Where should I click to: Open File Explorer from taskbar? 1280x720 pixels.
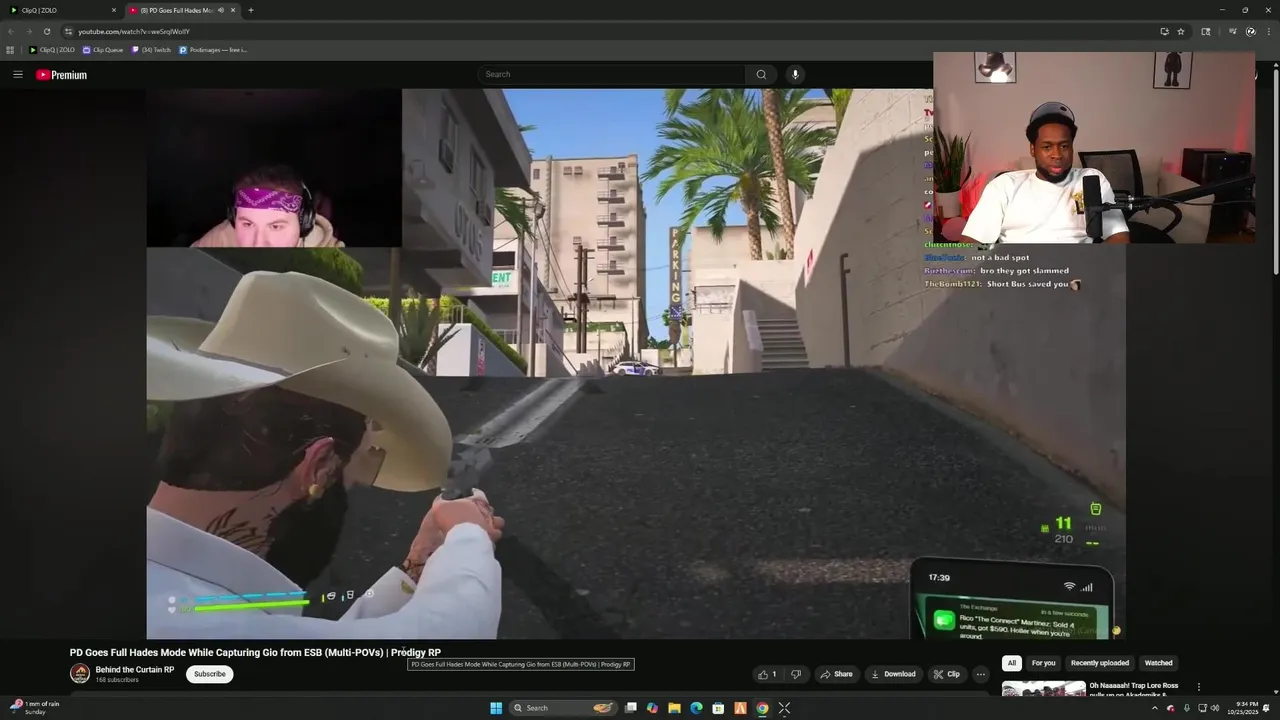(674, 708)
